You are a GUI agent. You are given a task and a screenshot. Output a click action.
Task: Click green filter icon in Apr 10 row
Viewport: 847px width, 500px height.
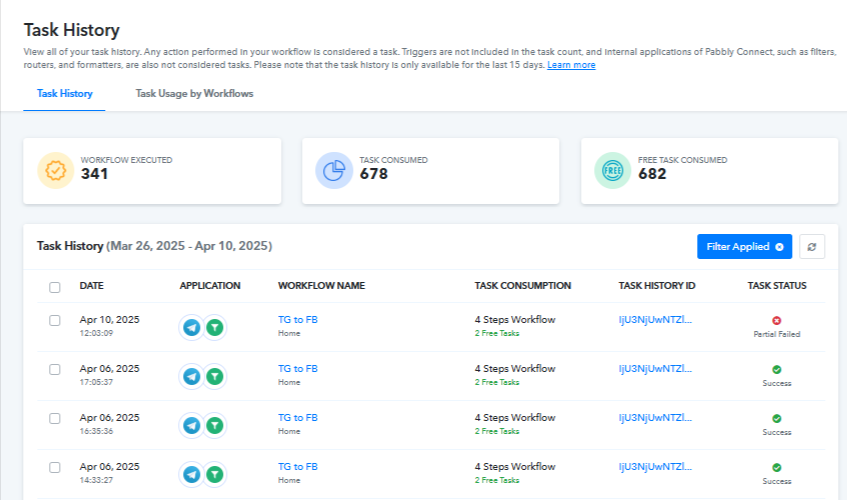tap(215, 327)
